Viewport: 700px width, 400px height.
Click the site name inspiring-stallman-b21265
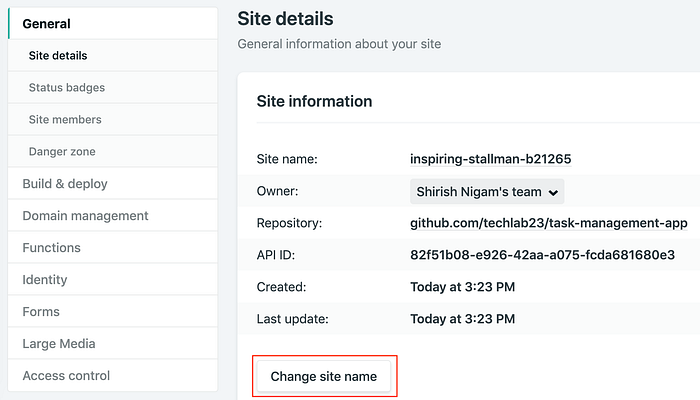pos(489,158)
